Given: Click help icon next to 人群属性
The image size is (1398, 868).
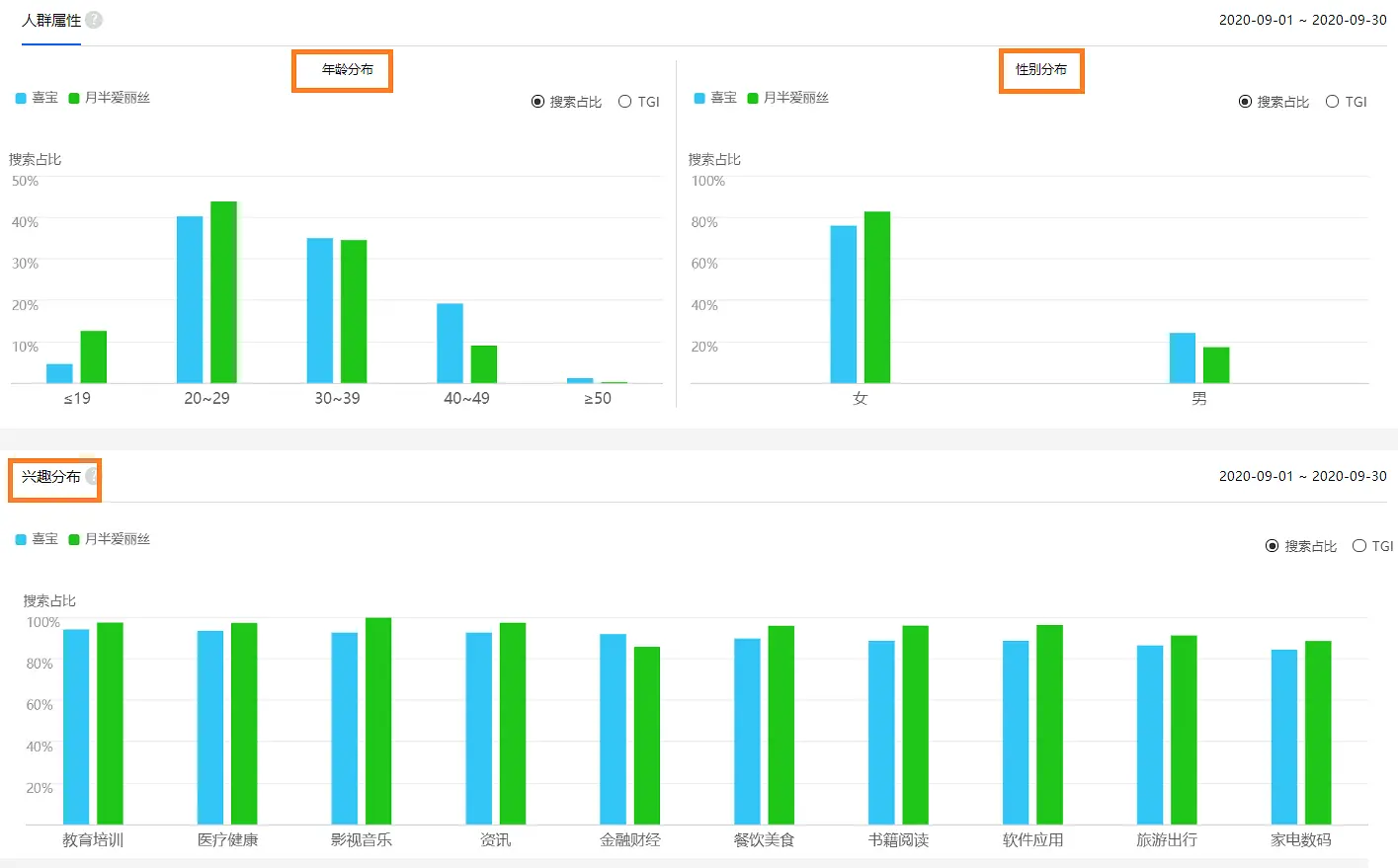Looking at the screenshot, I should click(94, 20).
